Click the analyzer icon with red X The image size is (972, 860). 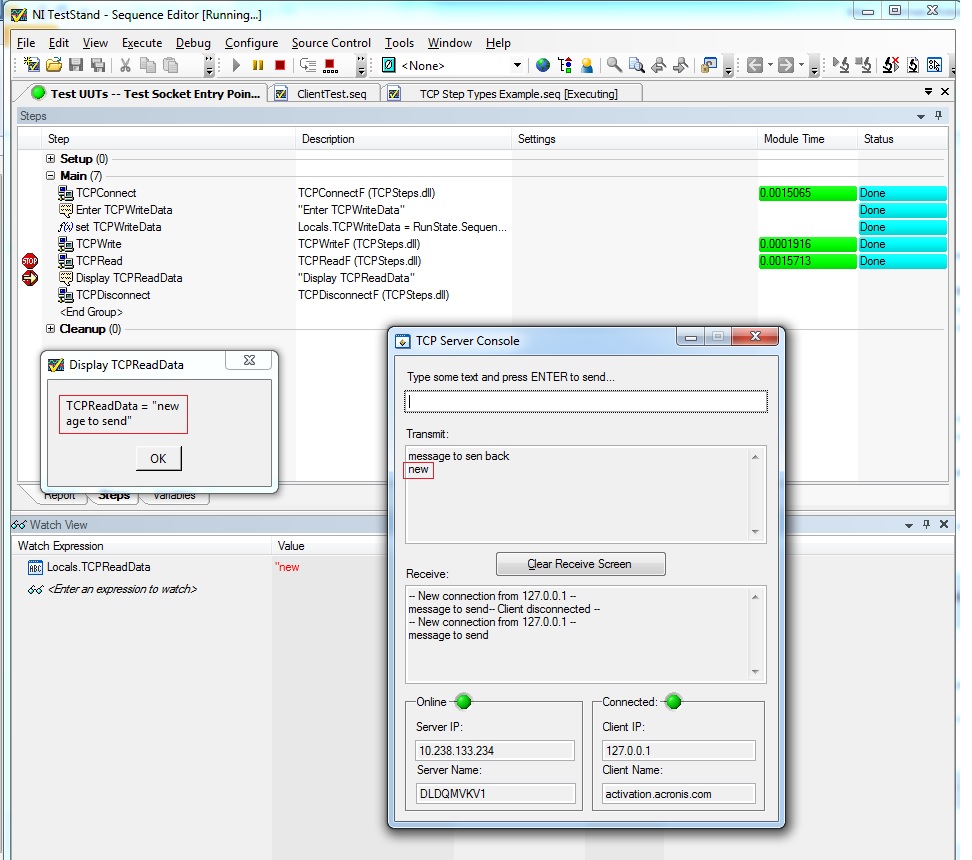point(891,64)
